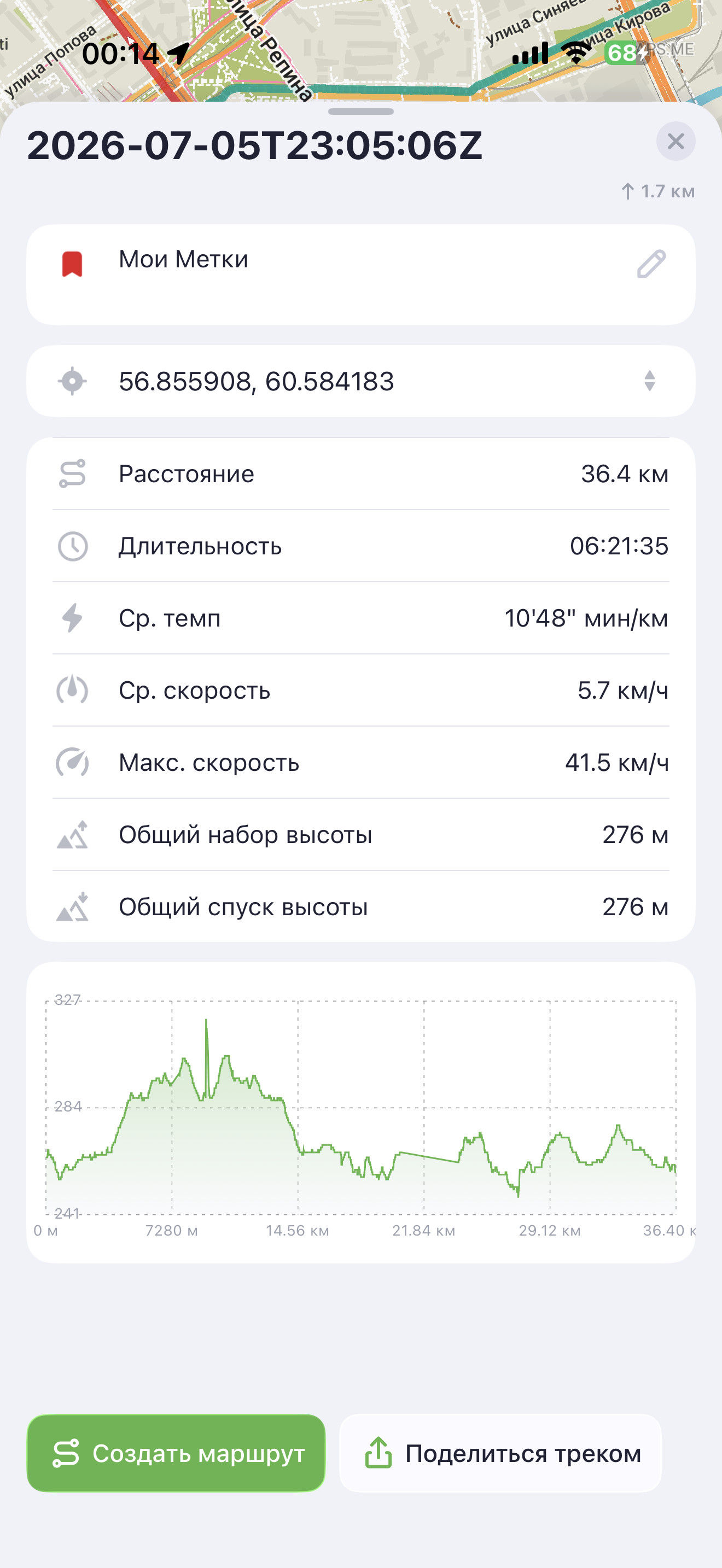Tap the 1.7 км direction indicator
Screen dimensions: 722x1568
pyautogui.click(x=657, y=191)
